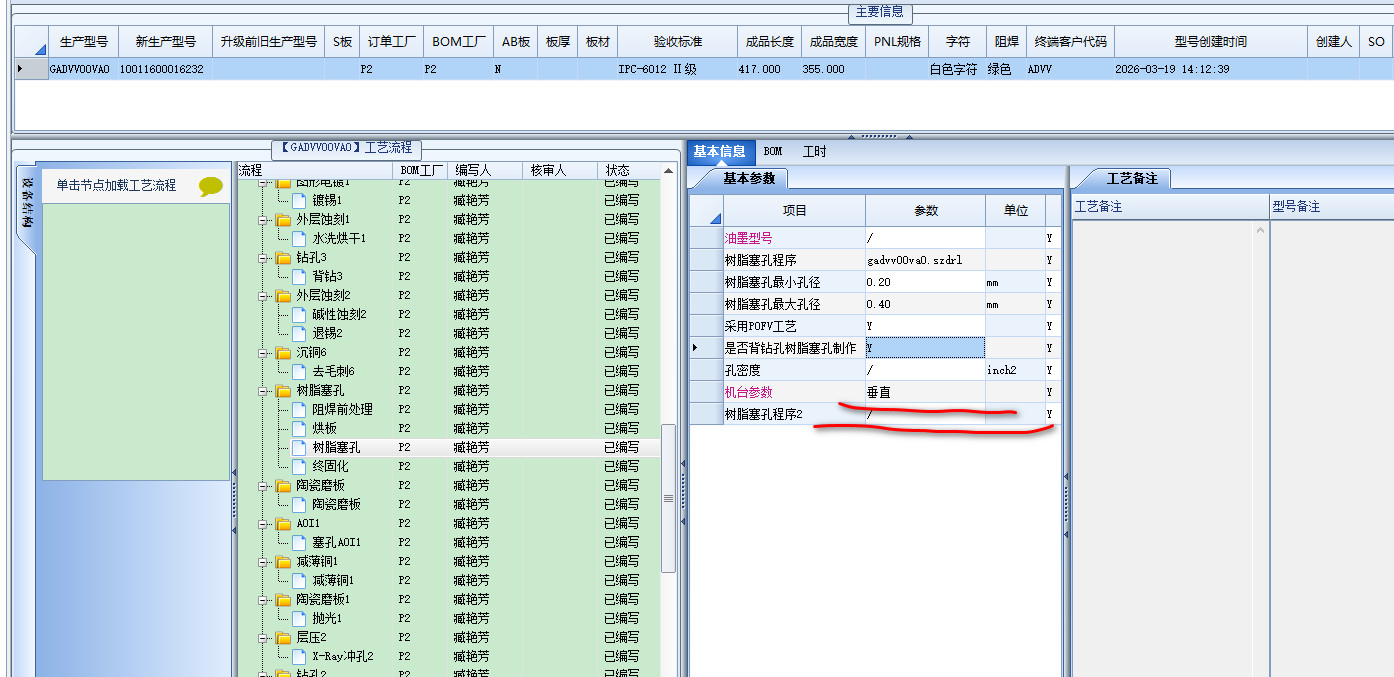This screenshot has width=1394, height=677.
Task: Click the 树脂塞孔最大孔径 value 0.40
Action: (x=925, y=304)
